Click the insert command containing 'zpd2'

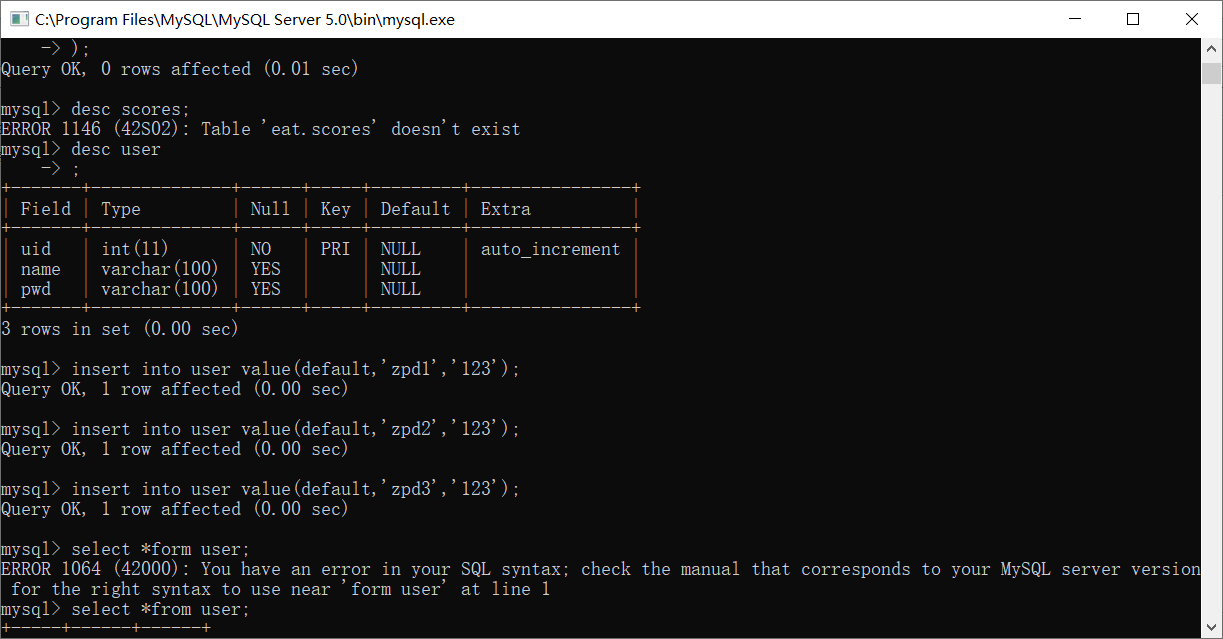[295, 429]
